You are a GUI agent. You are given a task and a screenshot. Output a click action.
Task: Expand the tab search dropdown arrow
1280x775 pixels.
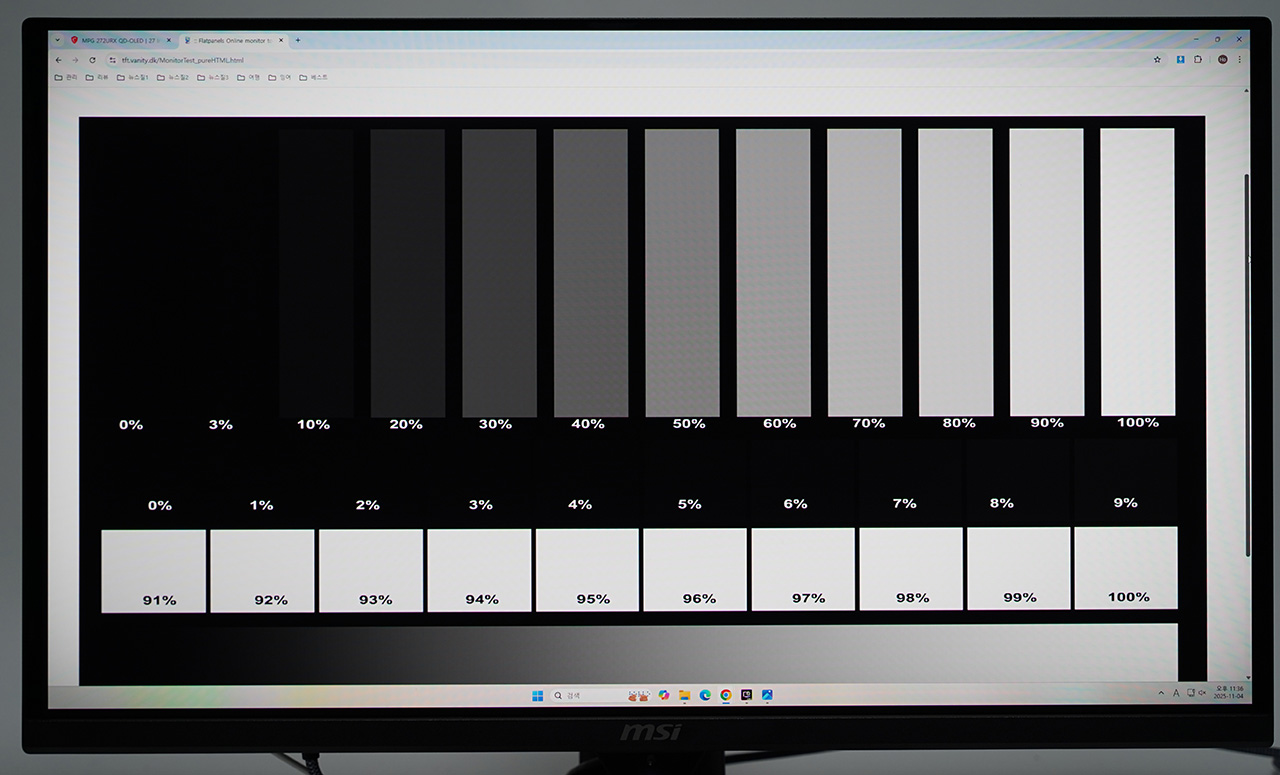click(x=57, y=40)
